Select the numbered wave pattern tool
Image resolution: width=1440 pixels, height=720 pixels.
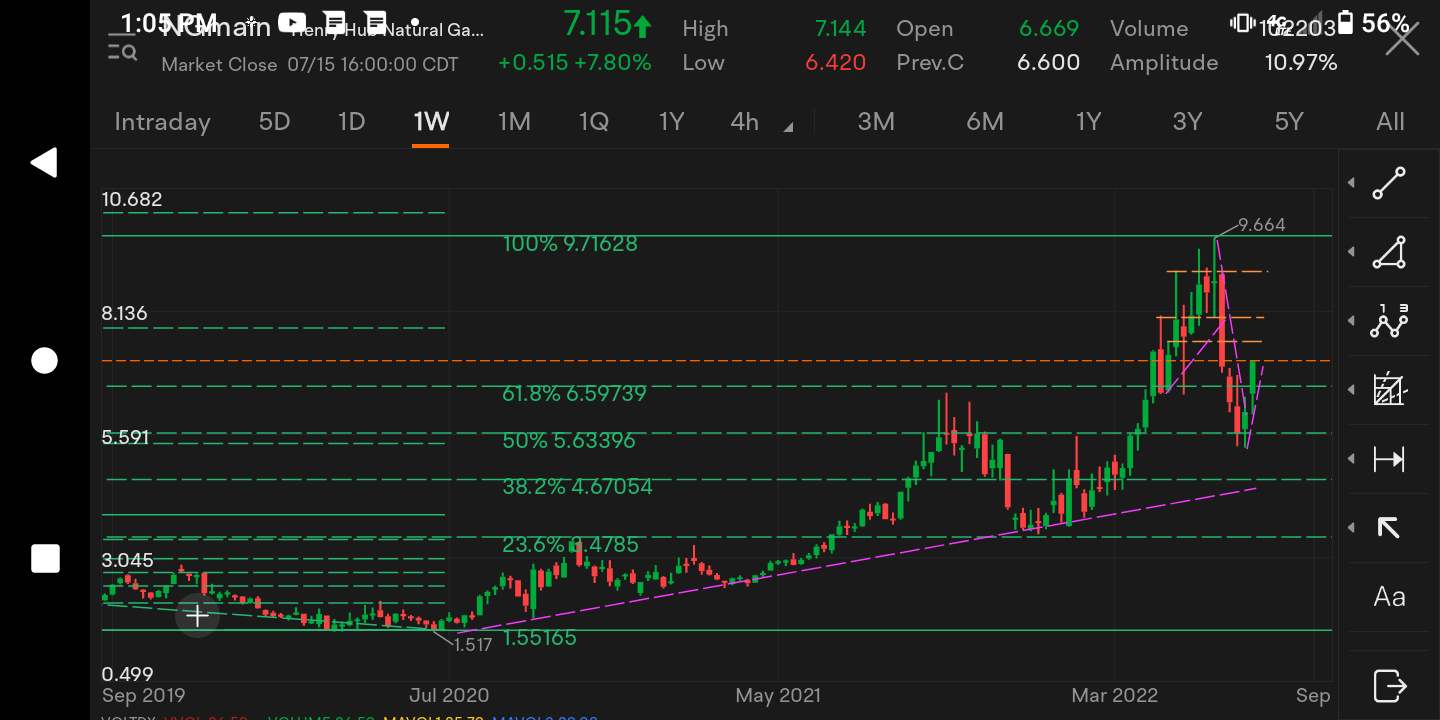[x=1389, y=321]
